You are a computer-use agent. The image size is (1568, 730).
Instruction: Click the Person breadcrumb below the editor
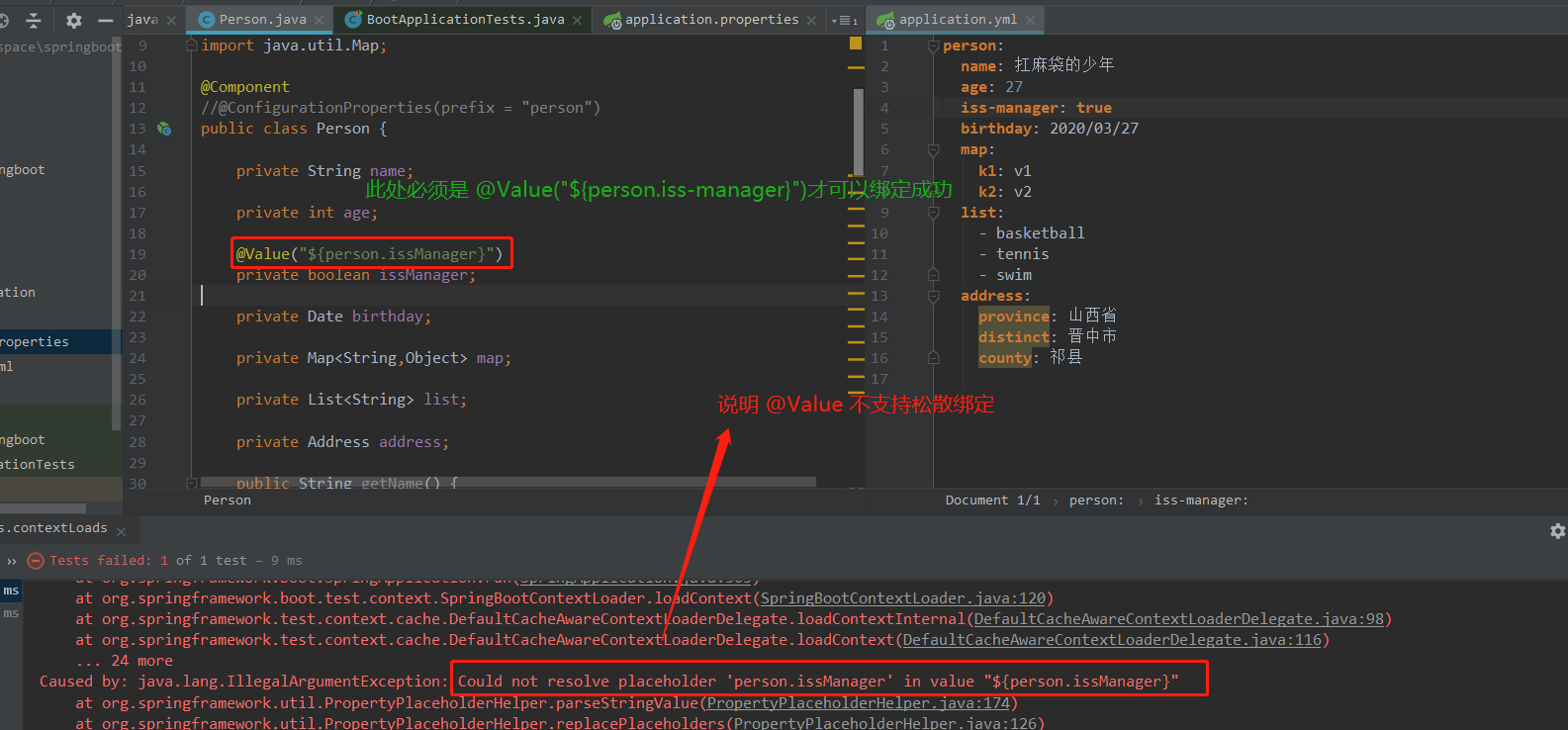click(228, 501)
